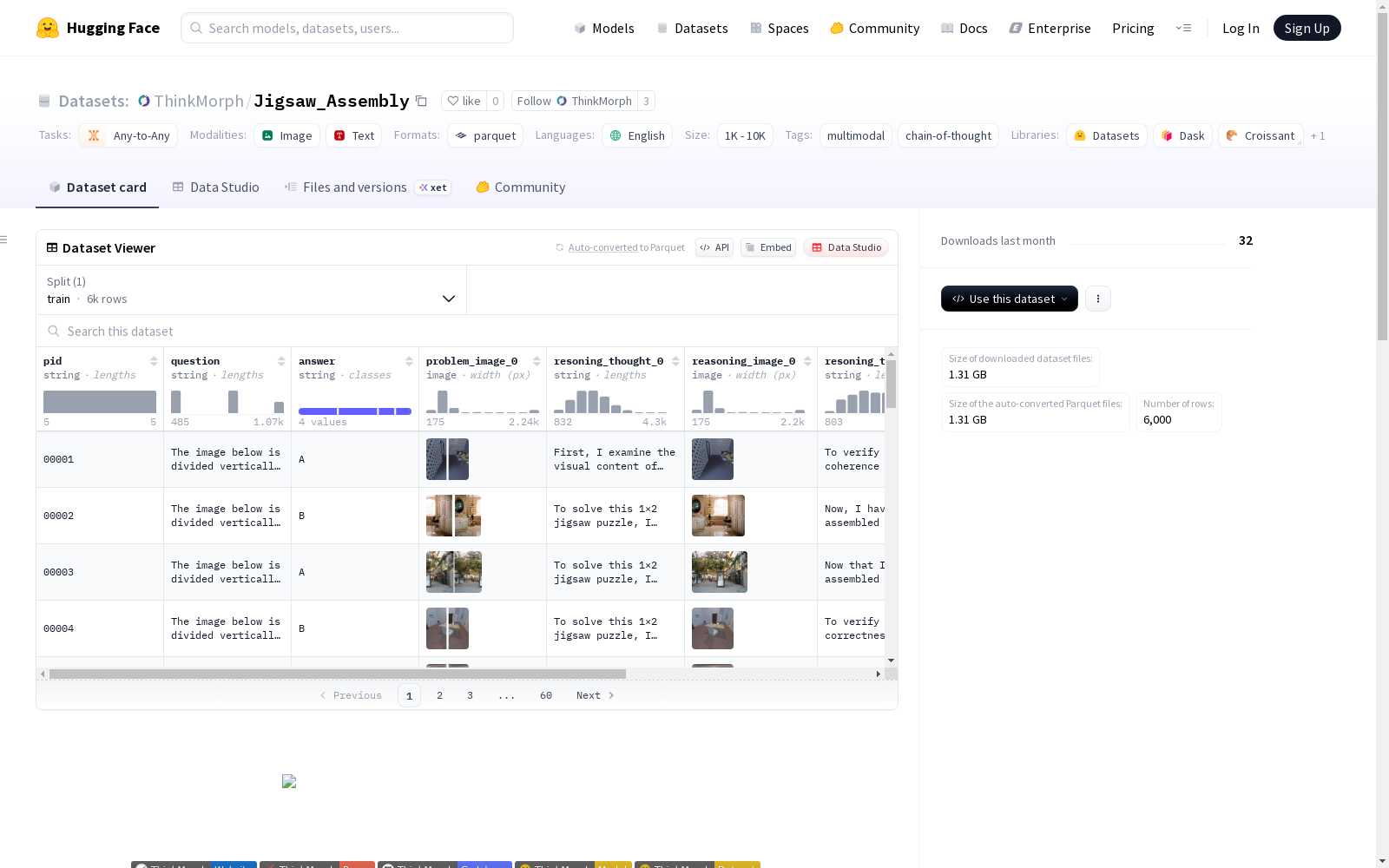Image resolution: width=1389 pixels, height=868 pixels.
Task: Open the left table of contents icon
Action: click(x=4, y=240)
